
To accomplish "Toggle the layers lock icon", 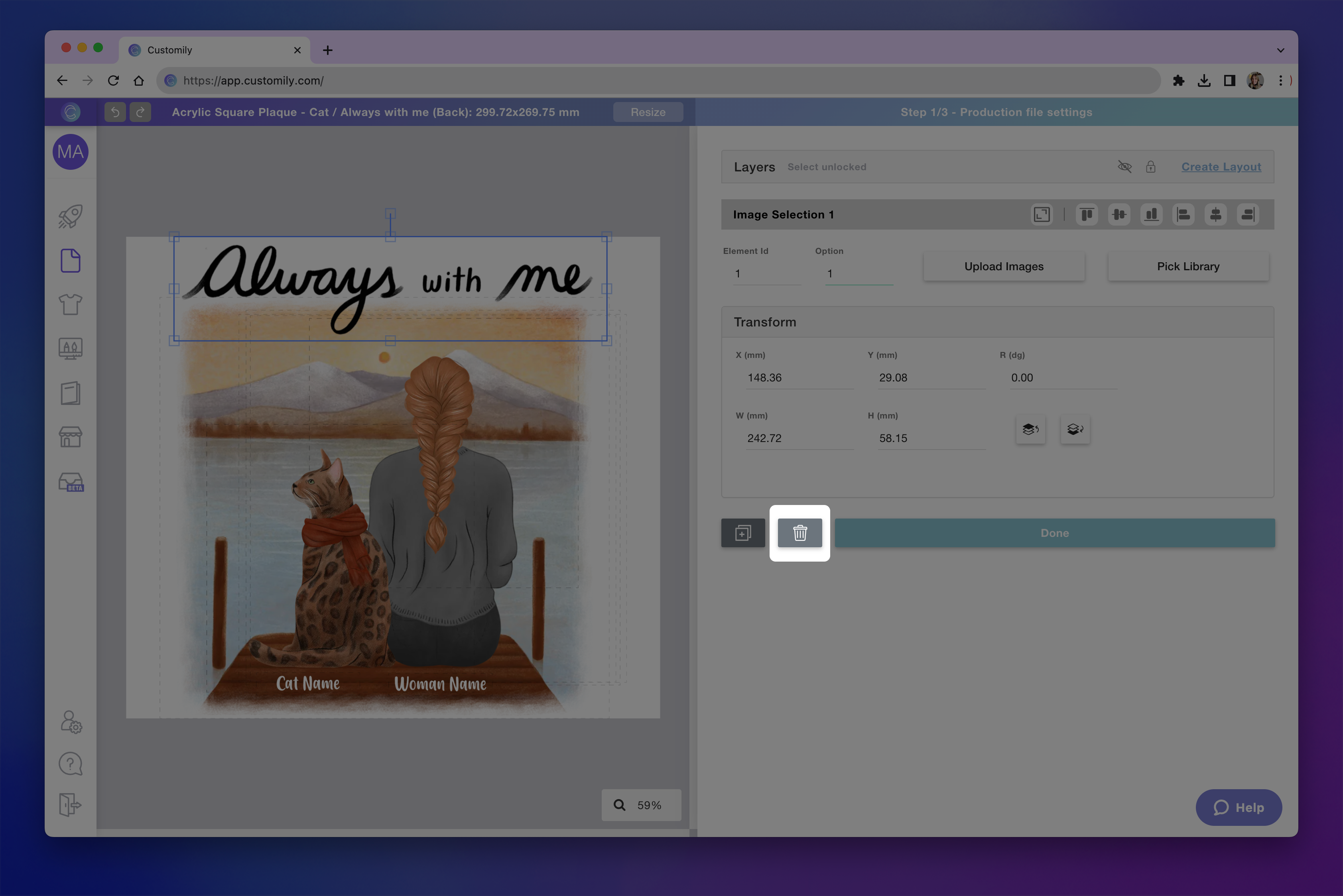I will [1150, 166].
